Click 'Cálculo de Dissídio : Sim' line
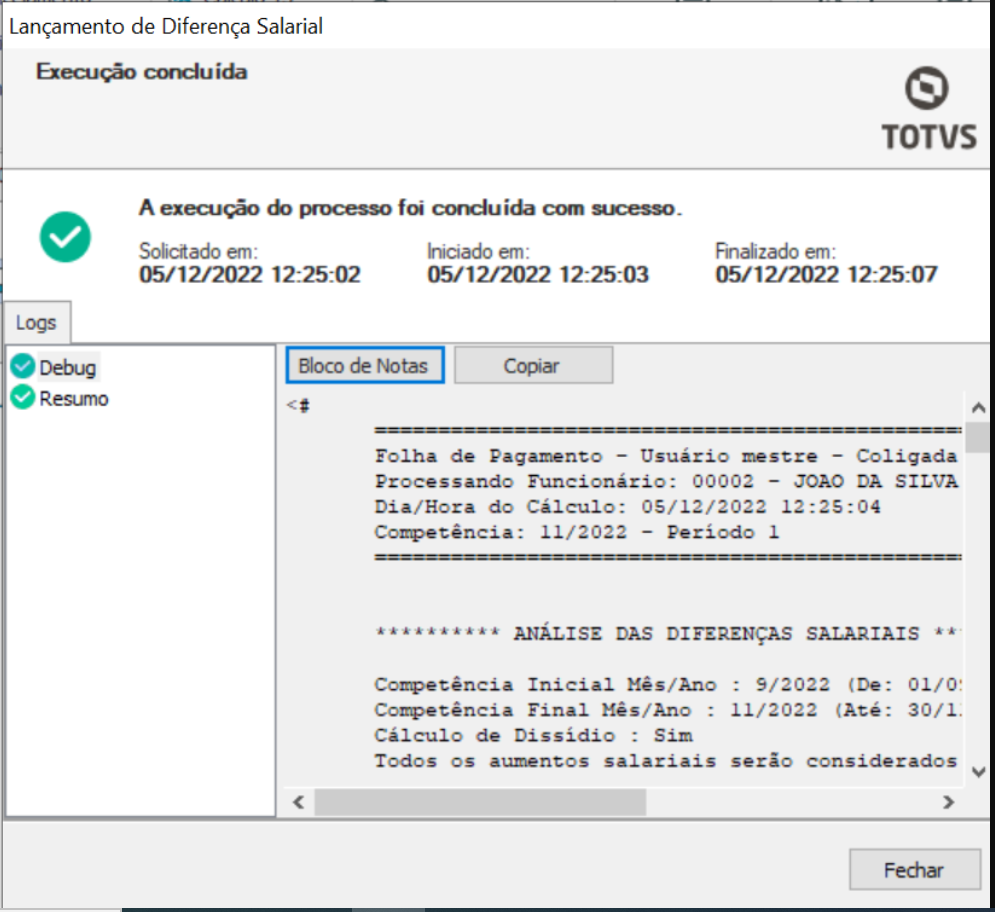Viewport: 995px width, 912px height. 533,735
